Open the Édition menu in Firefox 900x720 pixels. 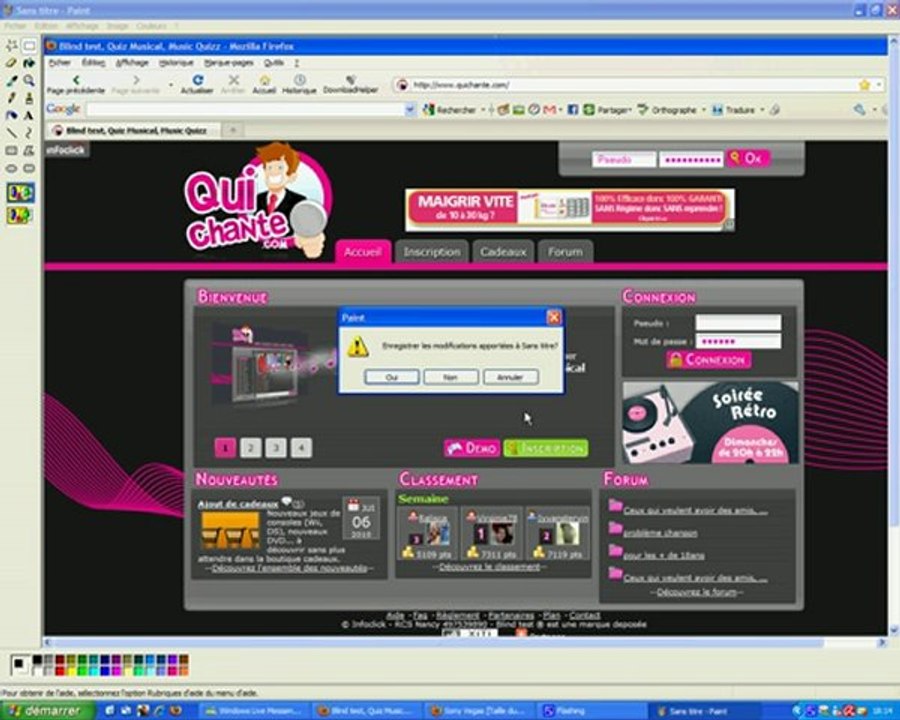[93, 63]
